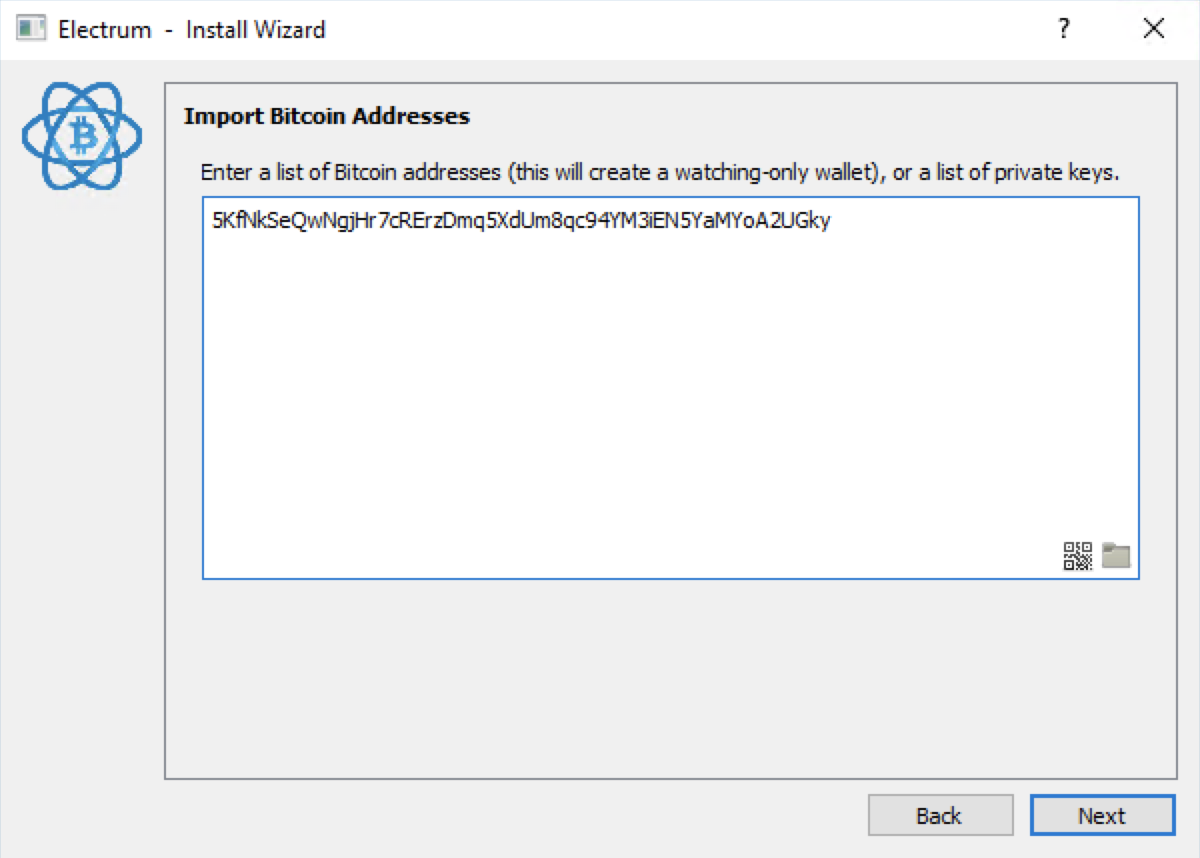Viewport: 1200px width, 858px height.
Task: Click blank footer area left of Back button
Action: tap(500, 816)
